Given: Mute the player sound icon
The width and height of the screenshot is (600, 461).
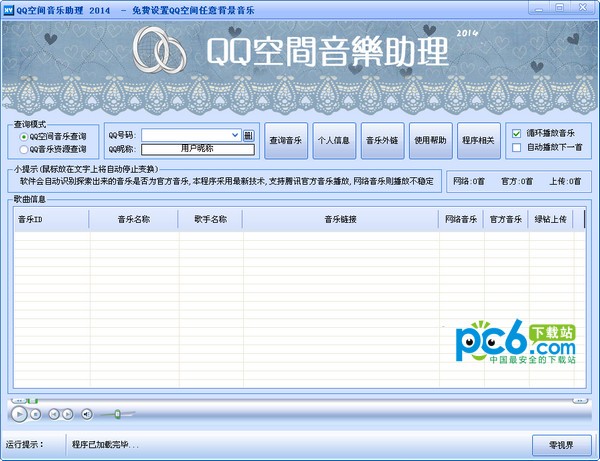Looking at the screenshot, I should point(87,414).
